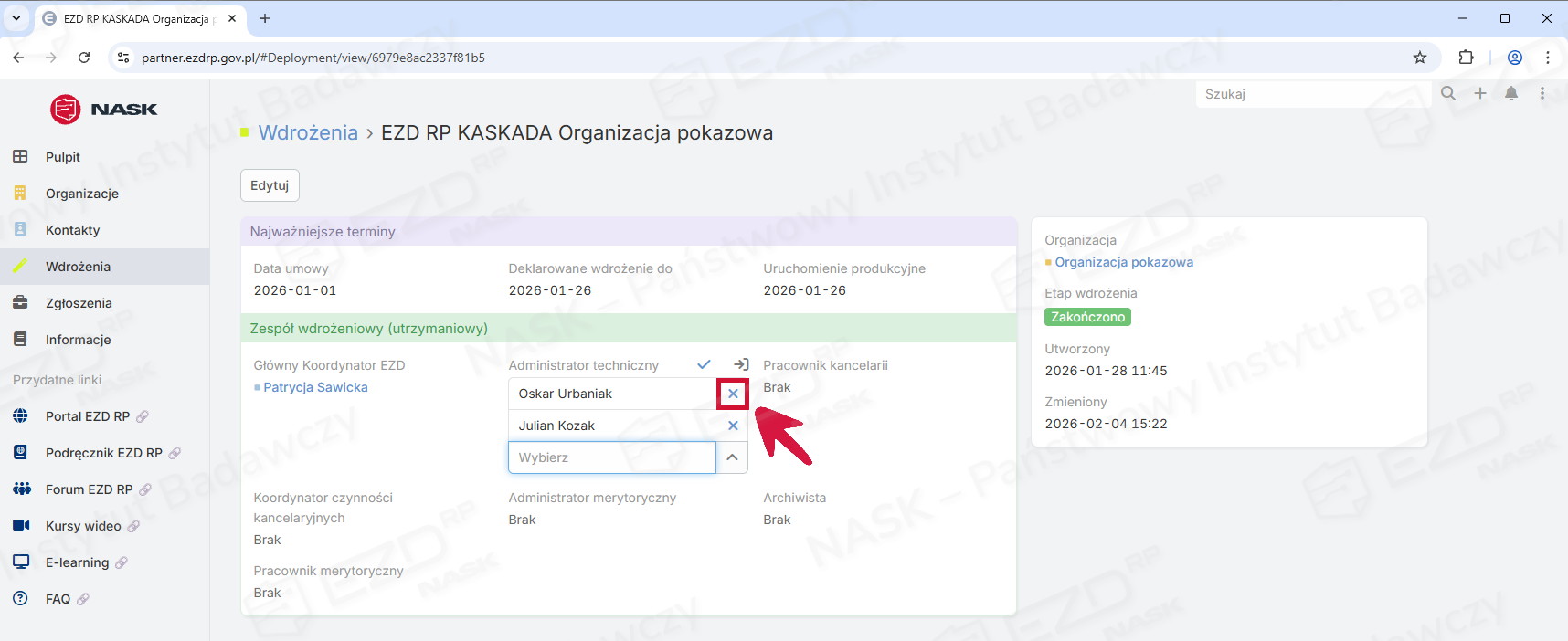Image resolution: width=1568 pixels, height=641 pixels.
Task: Open Patrycja Sawicka contact link
Action: pos(315,387)
